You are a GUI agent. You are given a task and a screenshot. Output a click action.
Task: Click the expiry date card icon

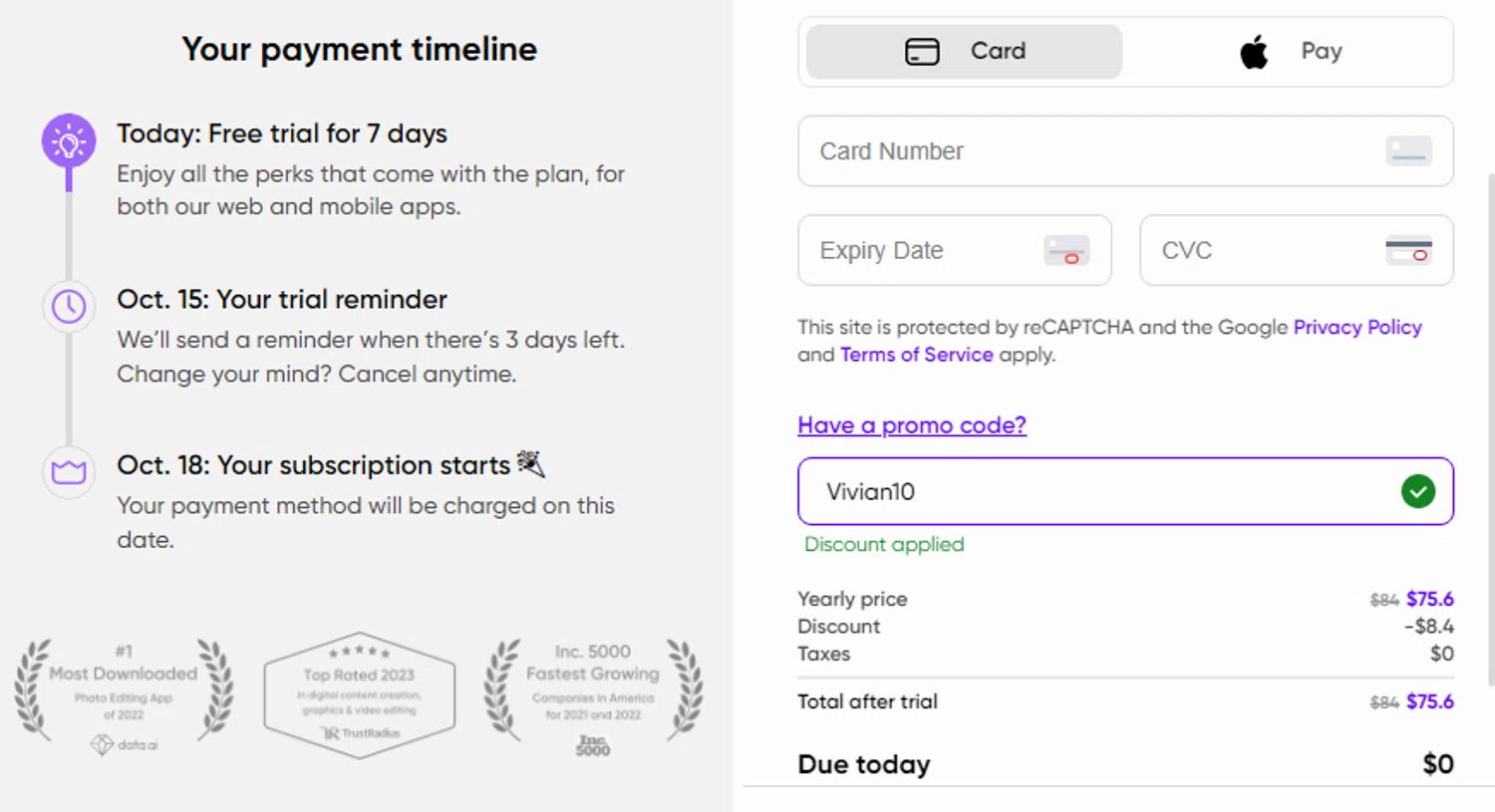tap(1065, 250)
